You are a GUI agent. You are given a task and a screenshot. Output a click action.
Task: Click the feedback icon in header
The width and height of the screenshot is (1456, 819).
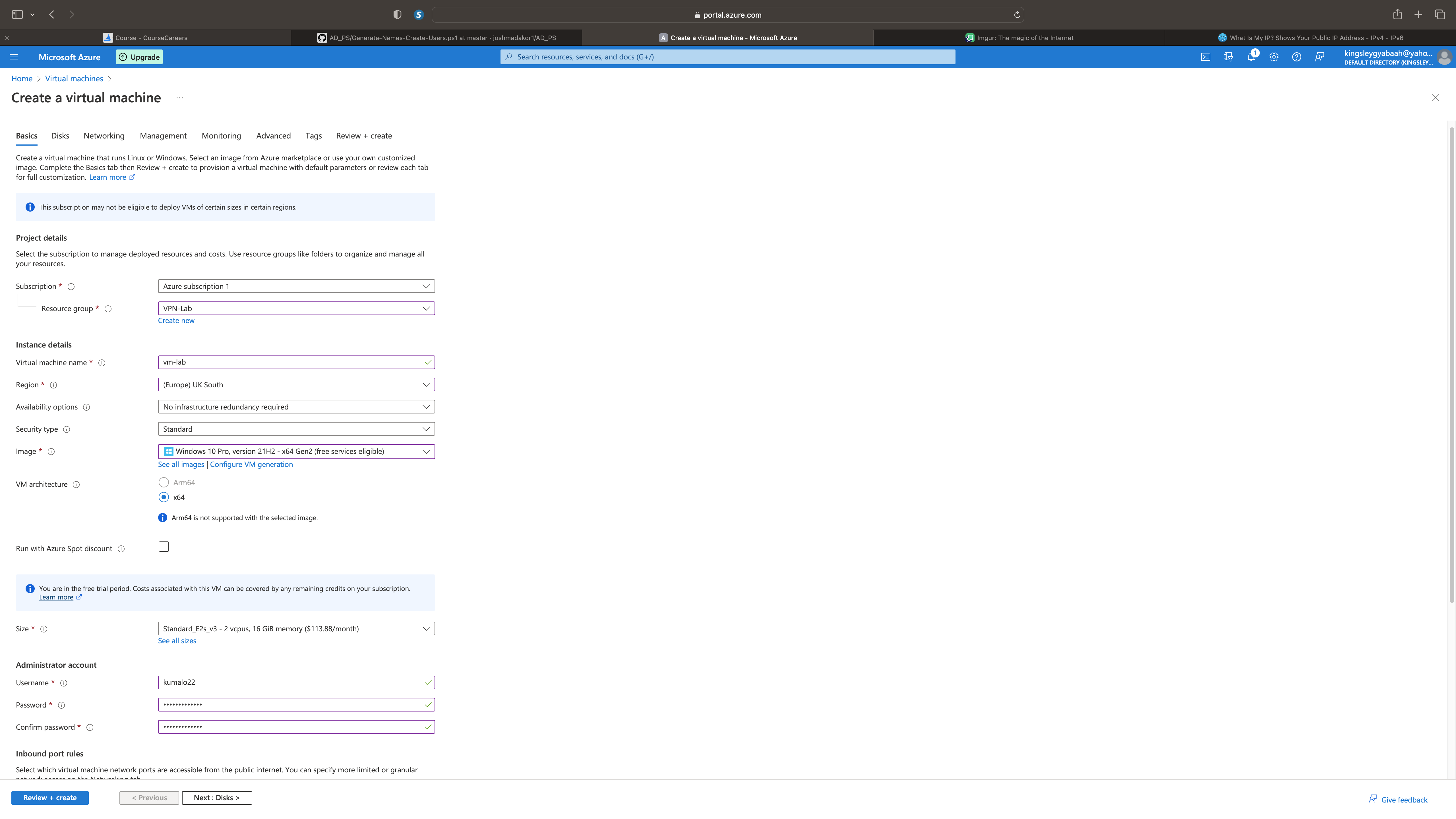[x=1319, y=57]
